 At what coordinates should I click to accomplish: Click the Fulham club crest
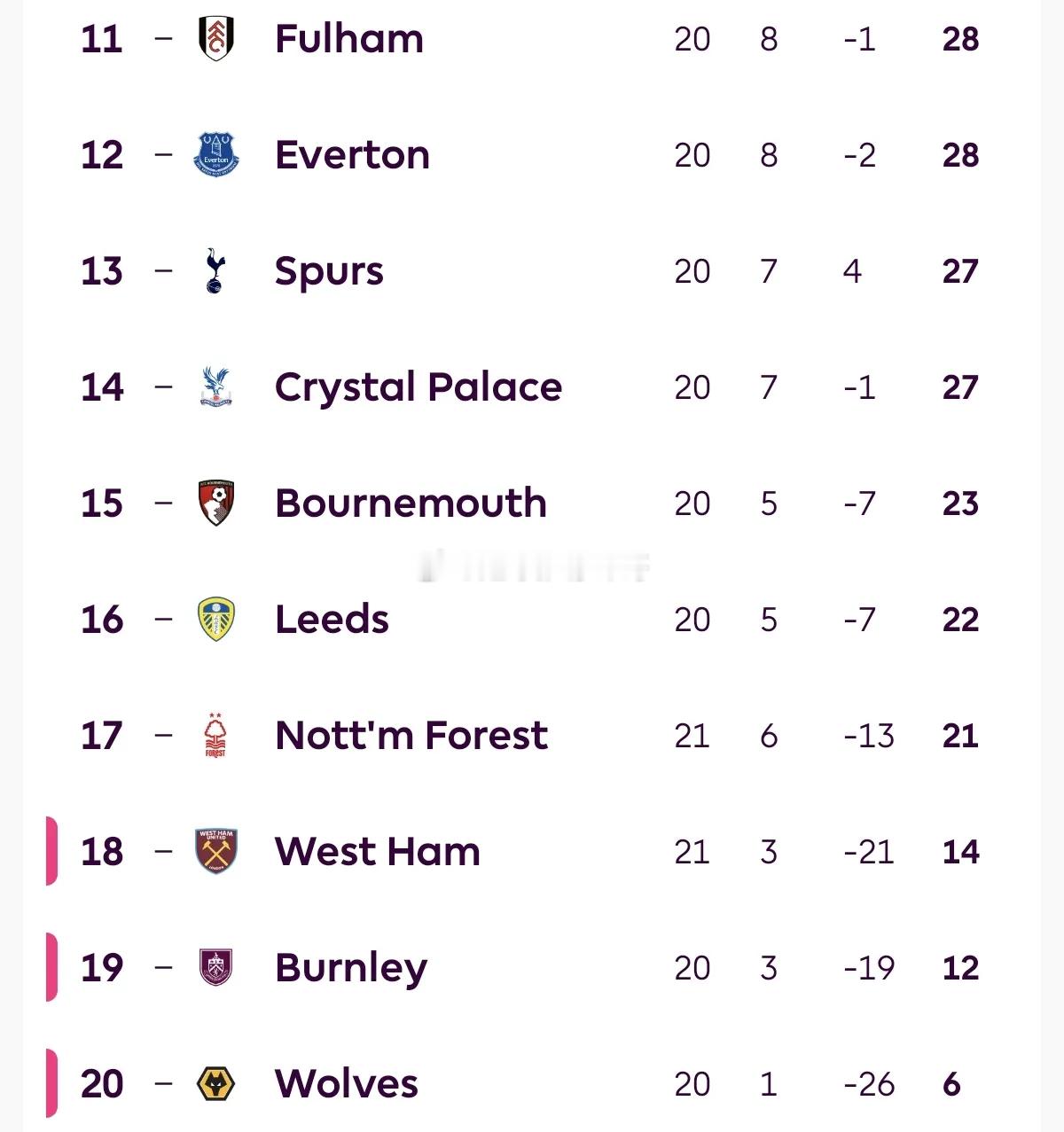click(215, 39)
